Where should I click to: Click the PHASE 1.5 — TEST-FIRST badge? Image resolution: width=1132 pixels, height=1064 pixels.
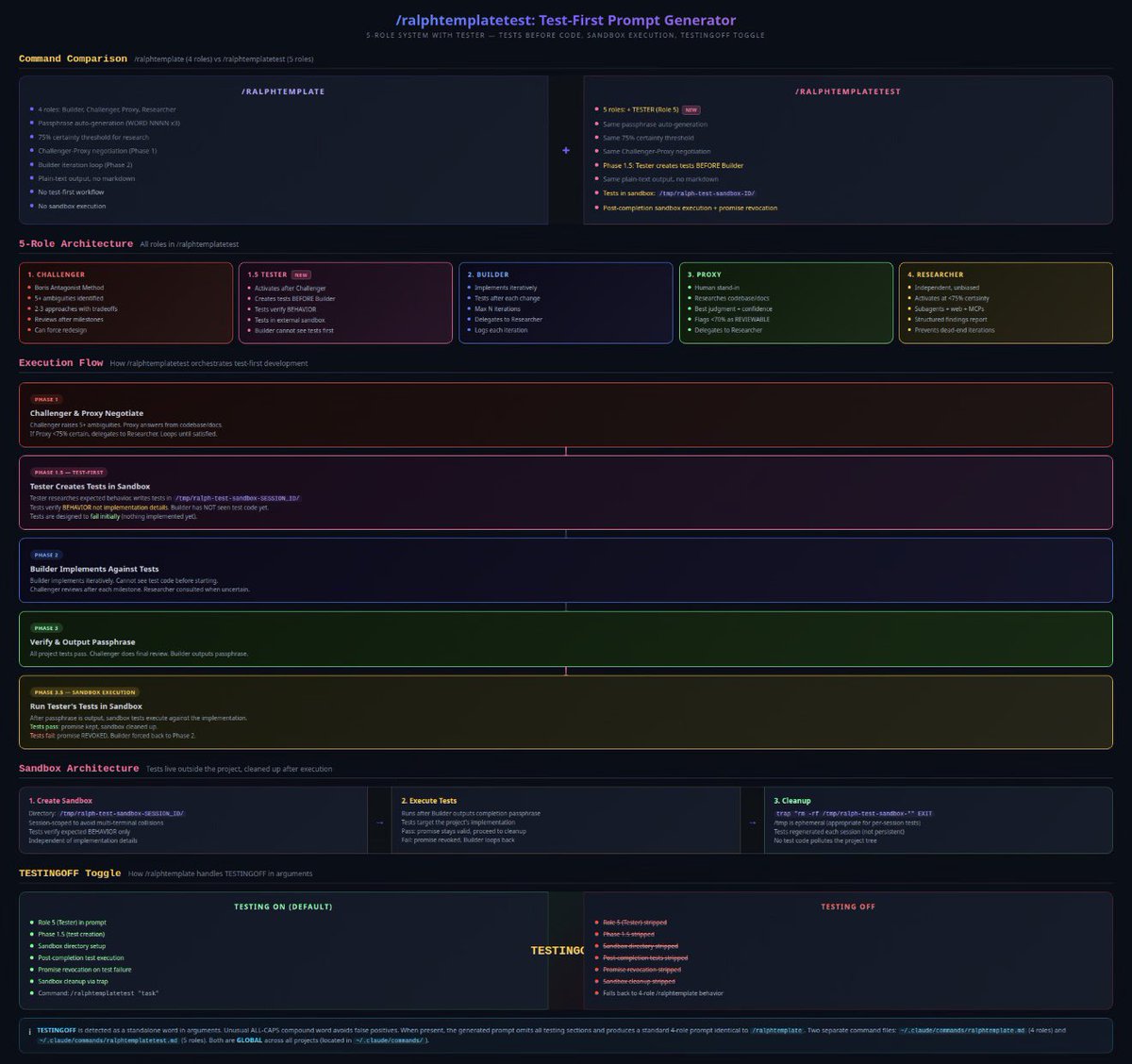[68, 472]
